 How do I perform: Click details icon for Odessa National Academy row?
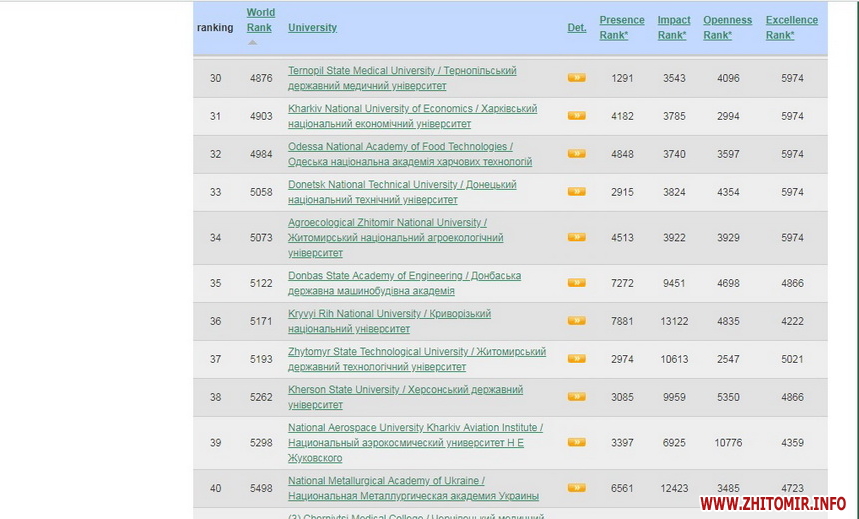click(x=576, y=154)
